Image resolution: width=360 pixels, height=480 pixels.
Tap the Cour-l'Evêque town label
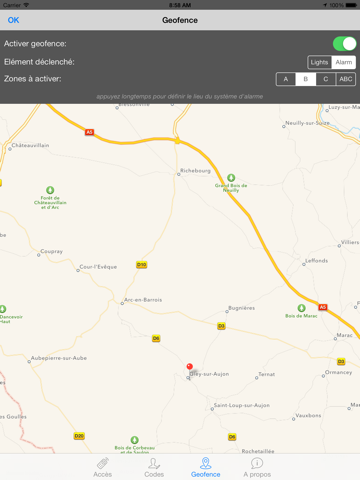[98, 267]
